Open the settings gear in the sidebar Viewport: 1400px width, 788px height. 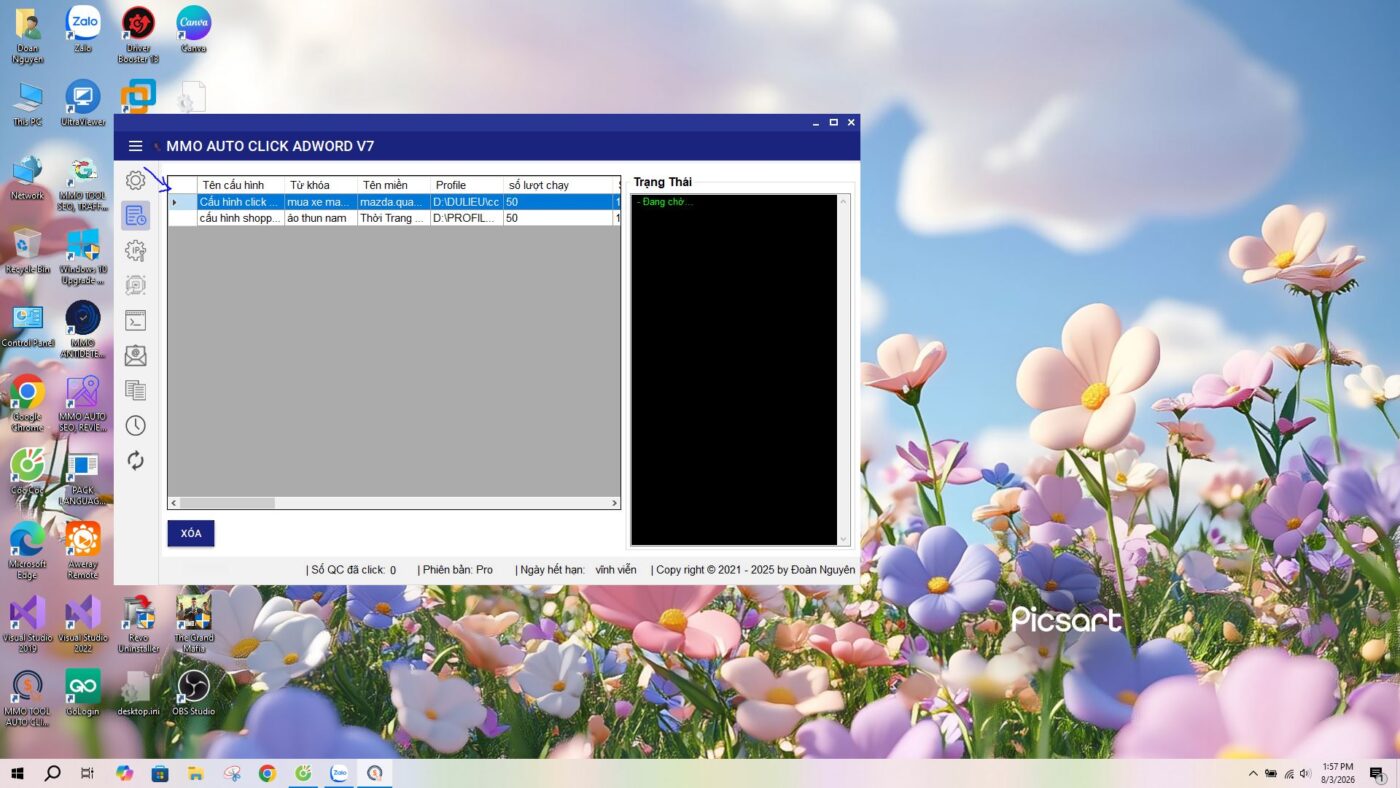135,181
